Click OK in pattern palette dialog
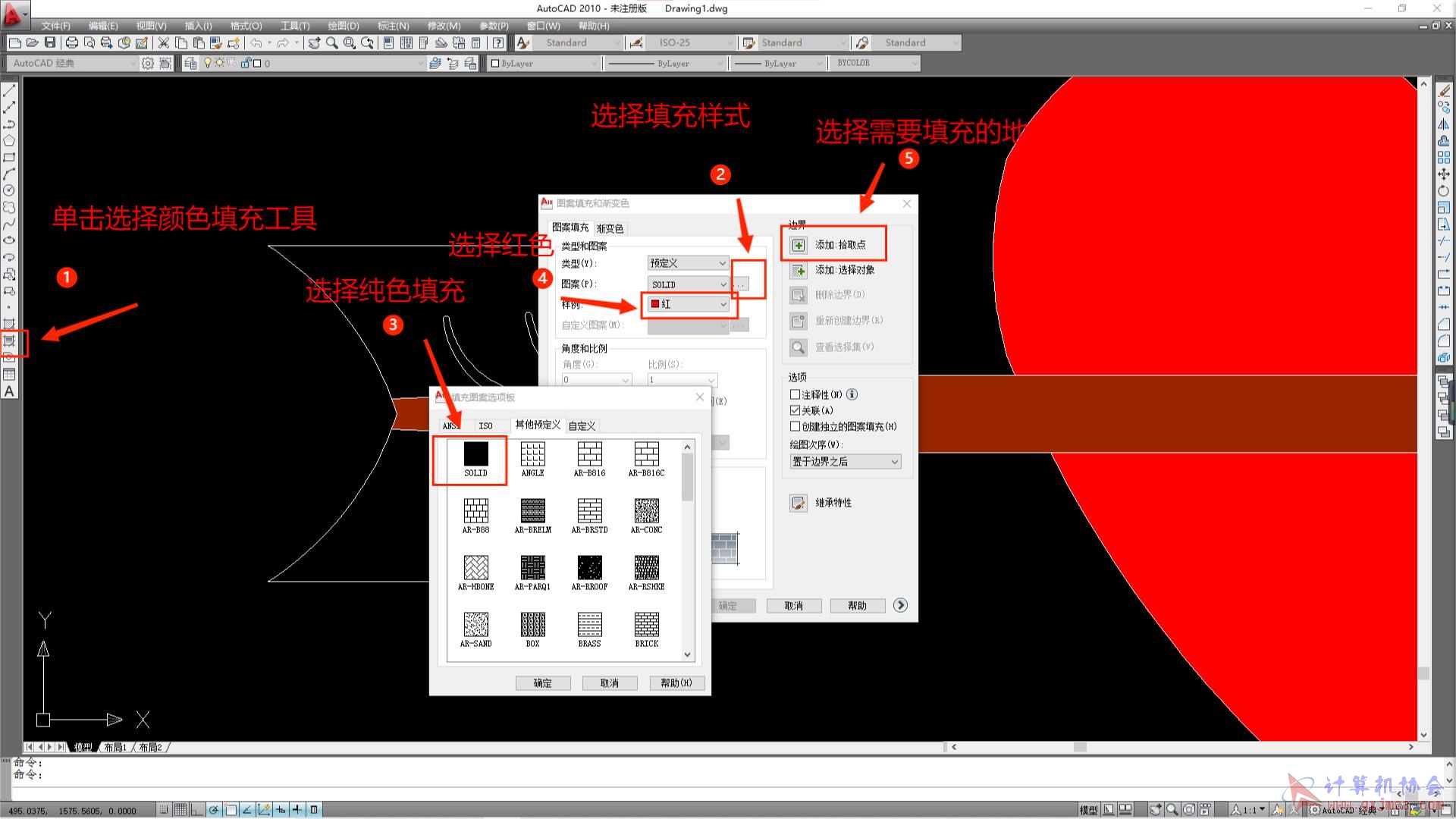The image size is (1456, 819). pos(543,683)
